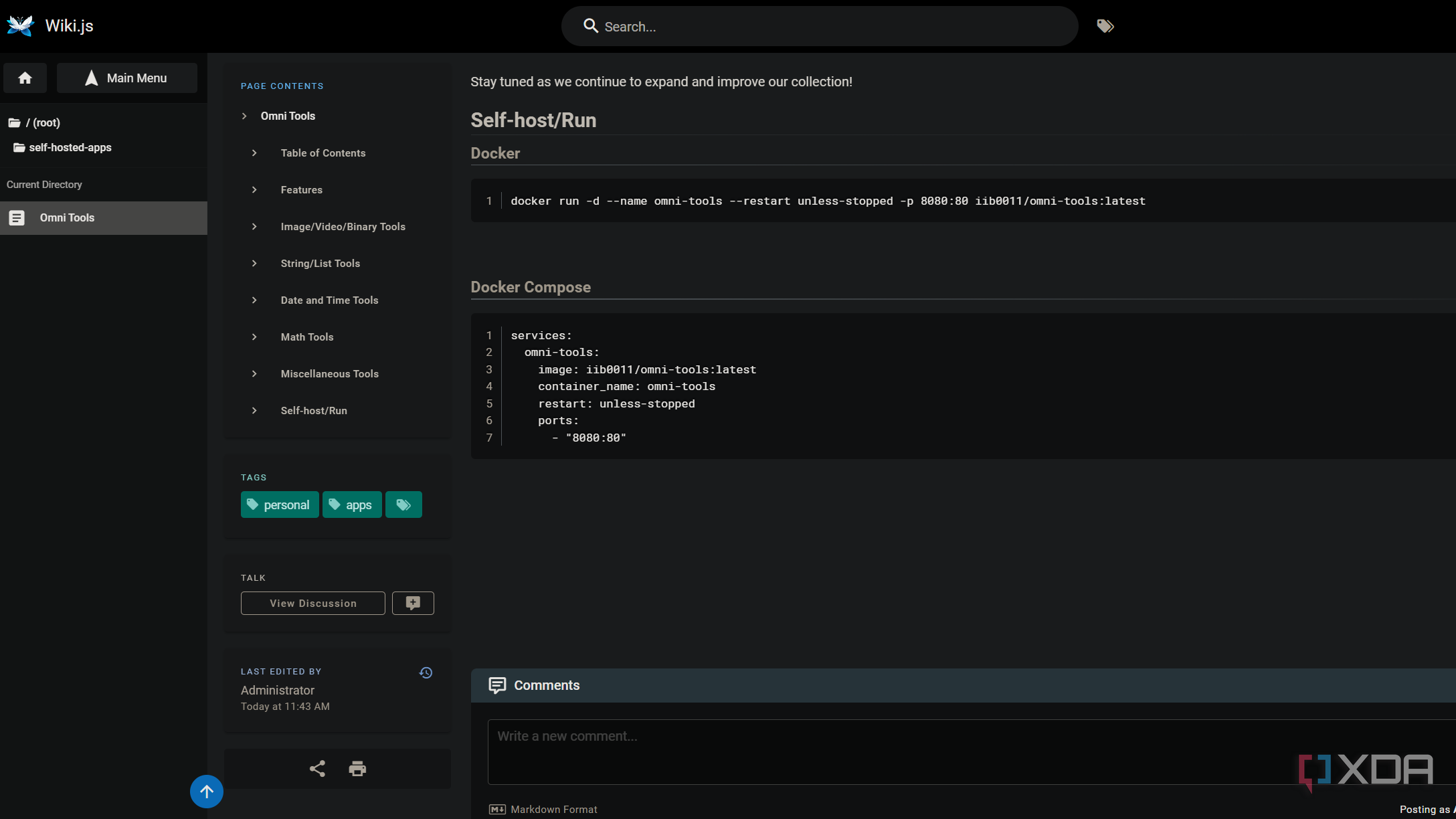
Task: Expand the Features chevron
Action: point(254,190)
